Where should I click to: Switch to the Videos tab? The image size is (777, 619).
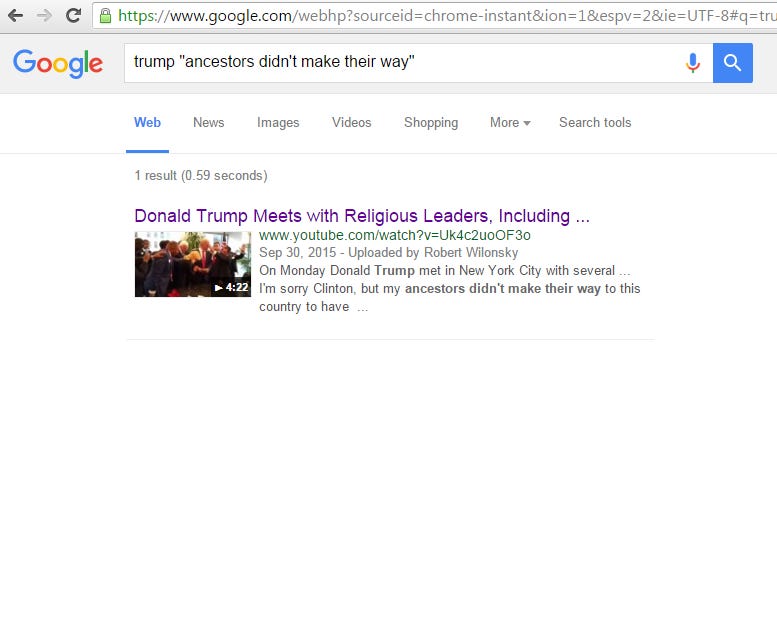(x=351, y=122)
